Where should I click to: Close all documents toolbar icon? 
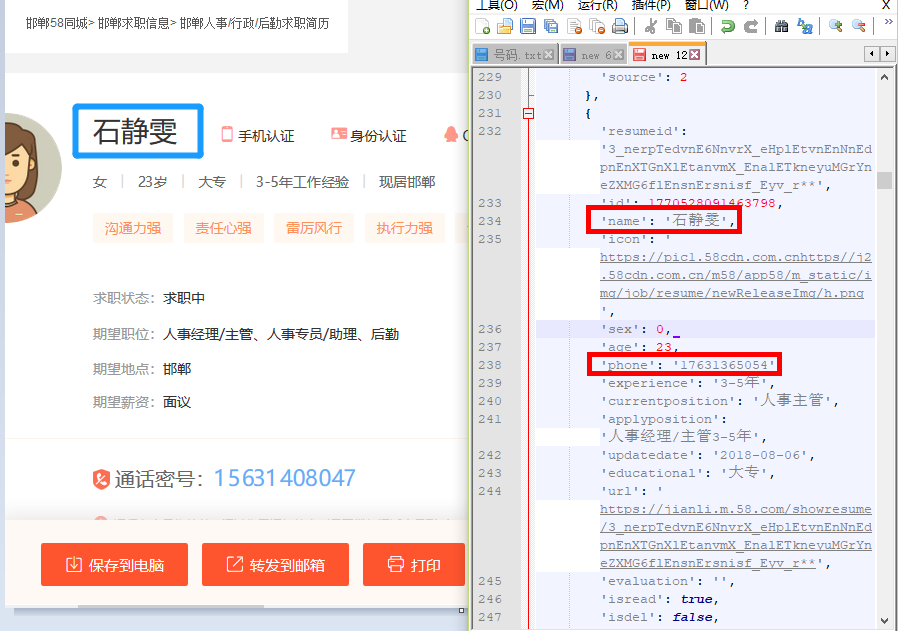(x=597, y=26)
